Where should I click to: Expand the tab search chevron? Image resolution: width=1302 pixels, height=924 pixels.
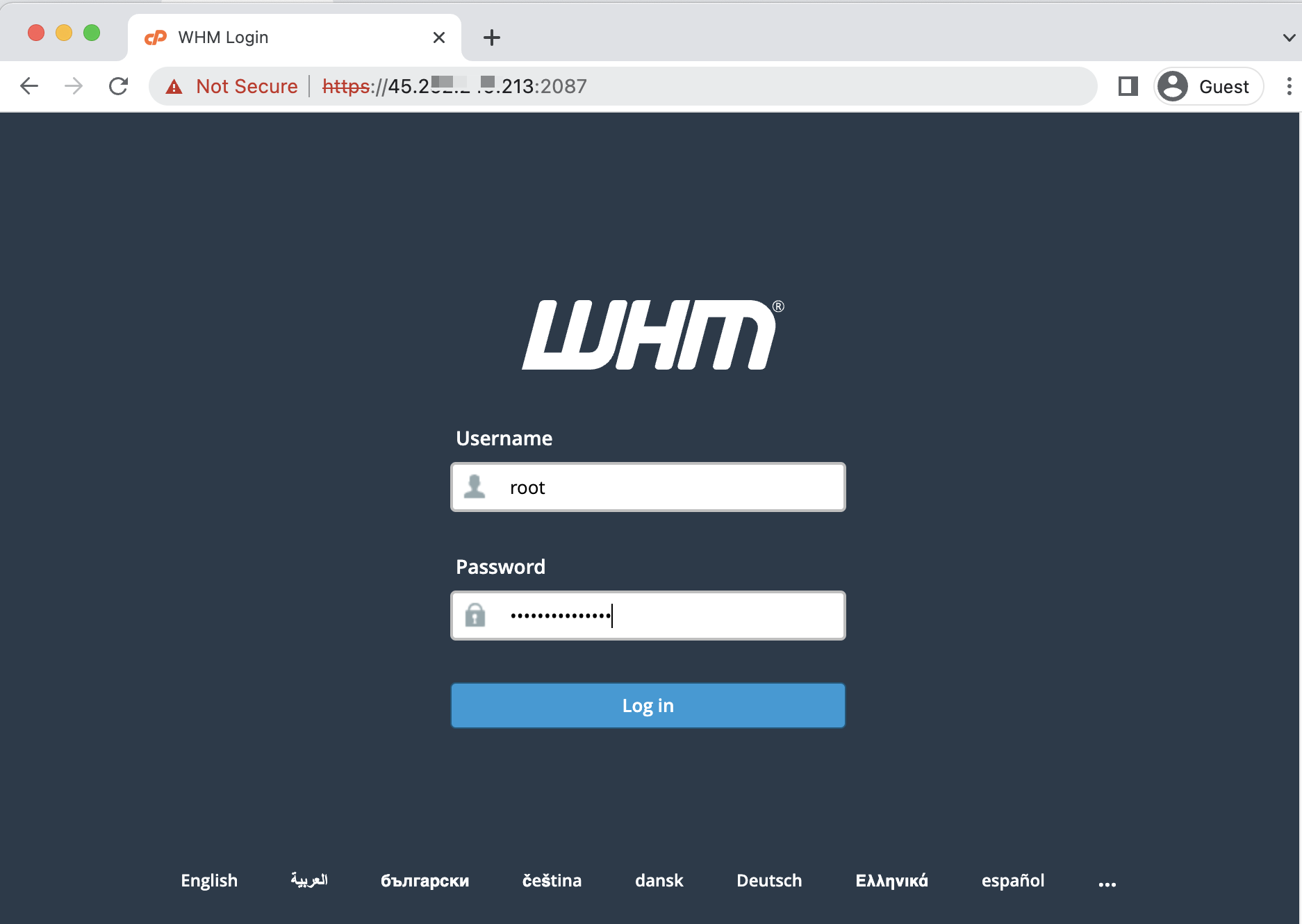tap(1289, 38)
